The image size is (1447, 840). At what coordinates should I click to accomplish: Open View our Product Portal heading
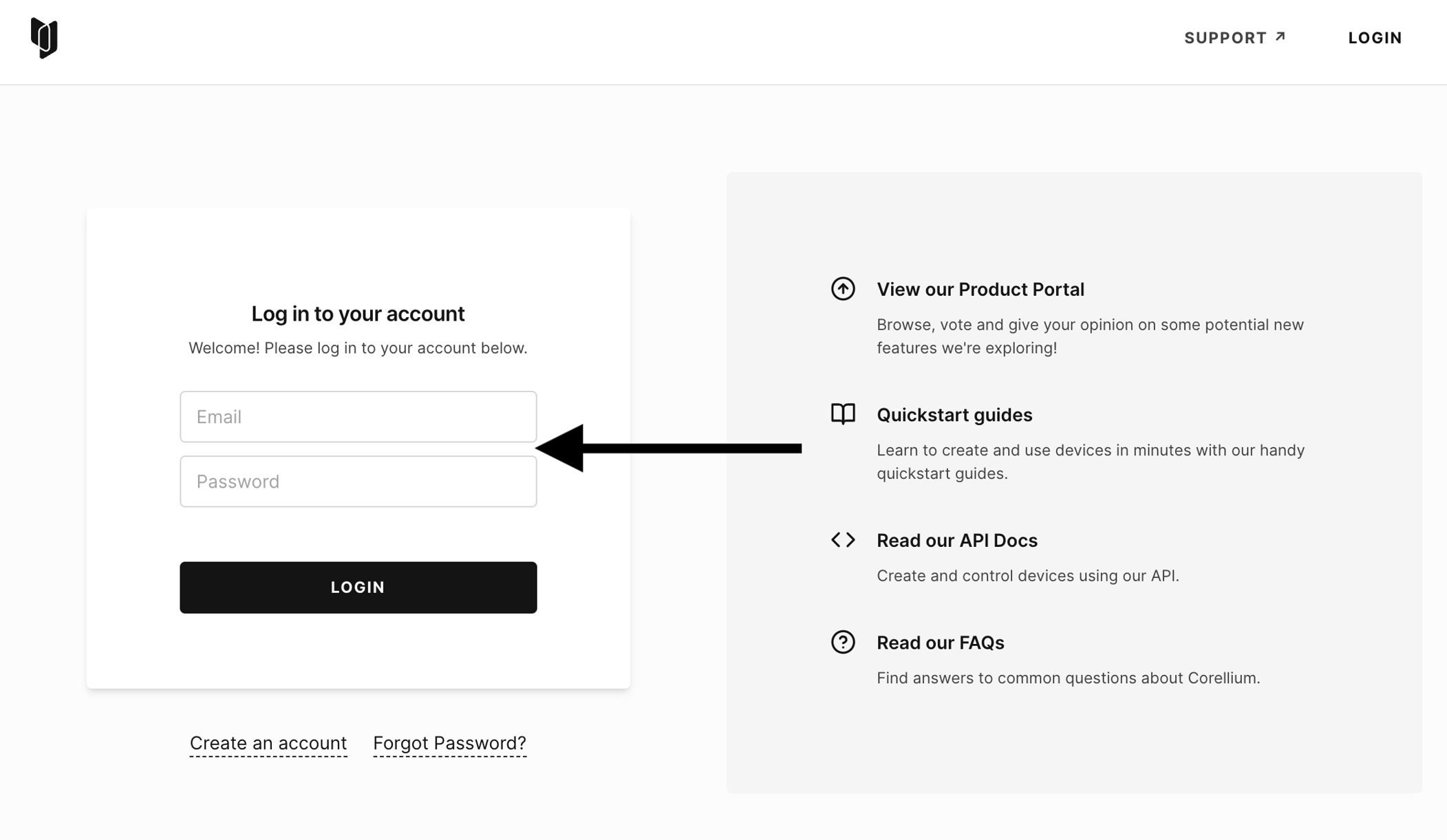tap(980, 290)
